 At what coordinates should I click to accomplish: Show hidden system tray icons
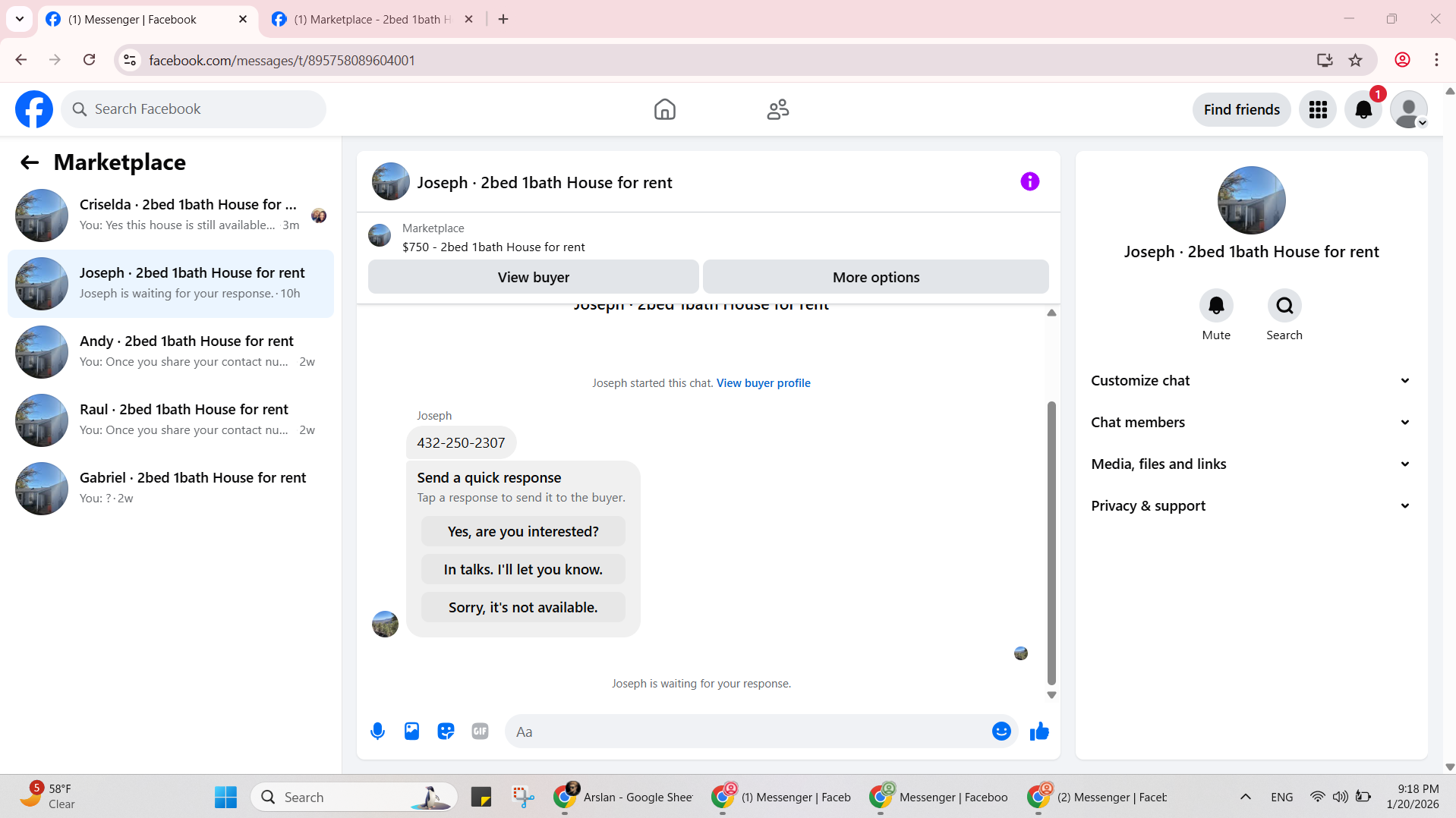coord(1245,797)
